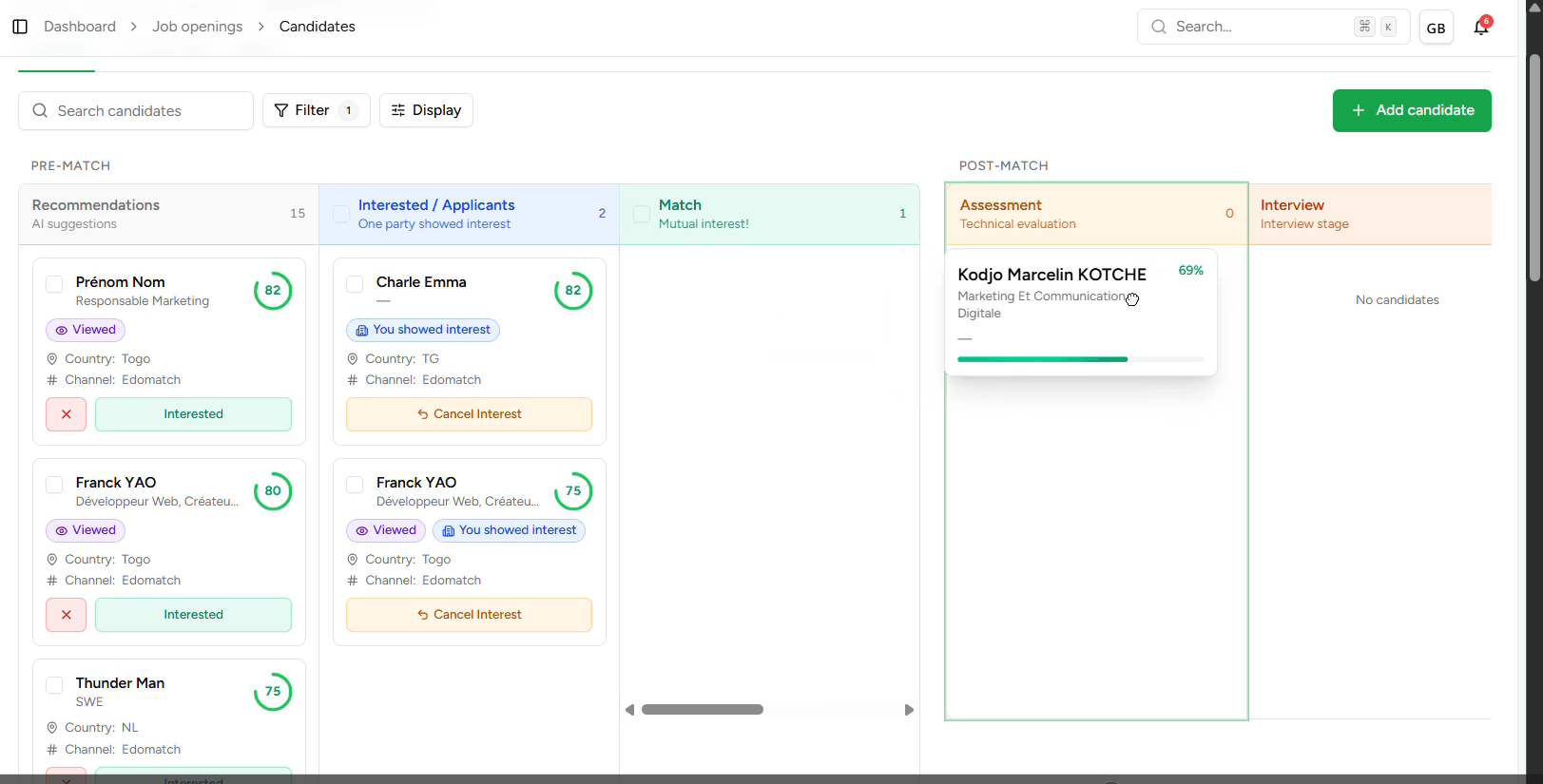Open the Display settings dropdown
Screen dimensions: 1543x784
tap(426, 110)
